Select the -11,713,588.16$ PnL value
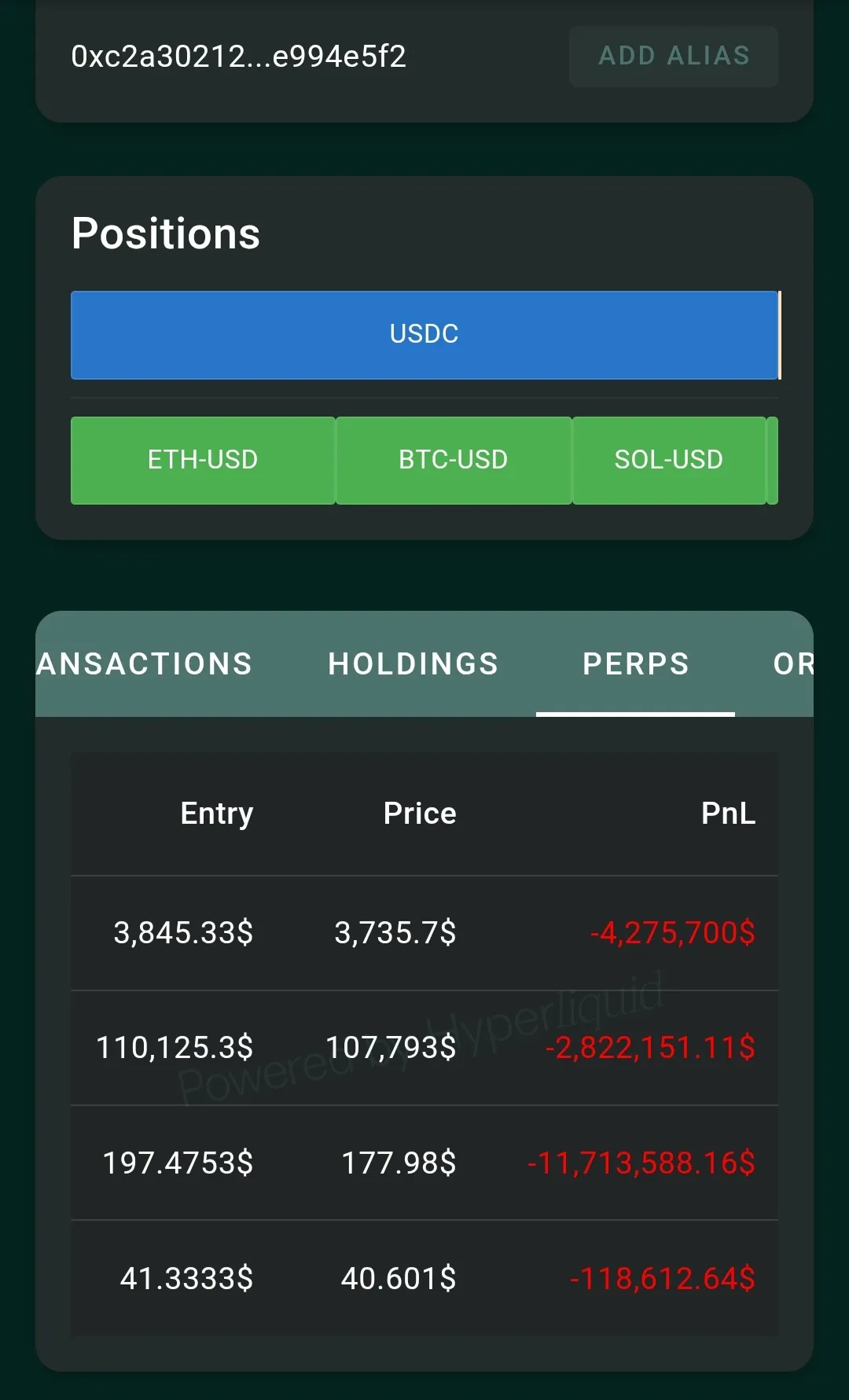 point(641,1163)
